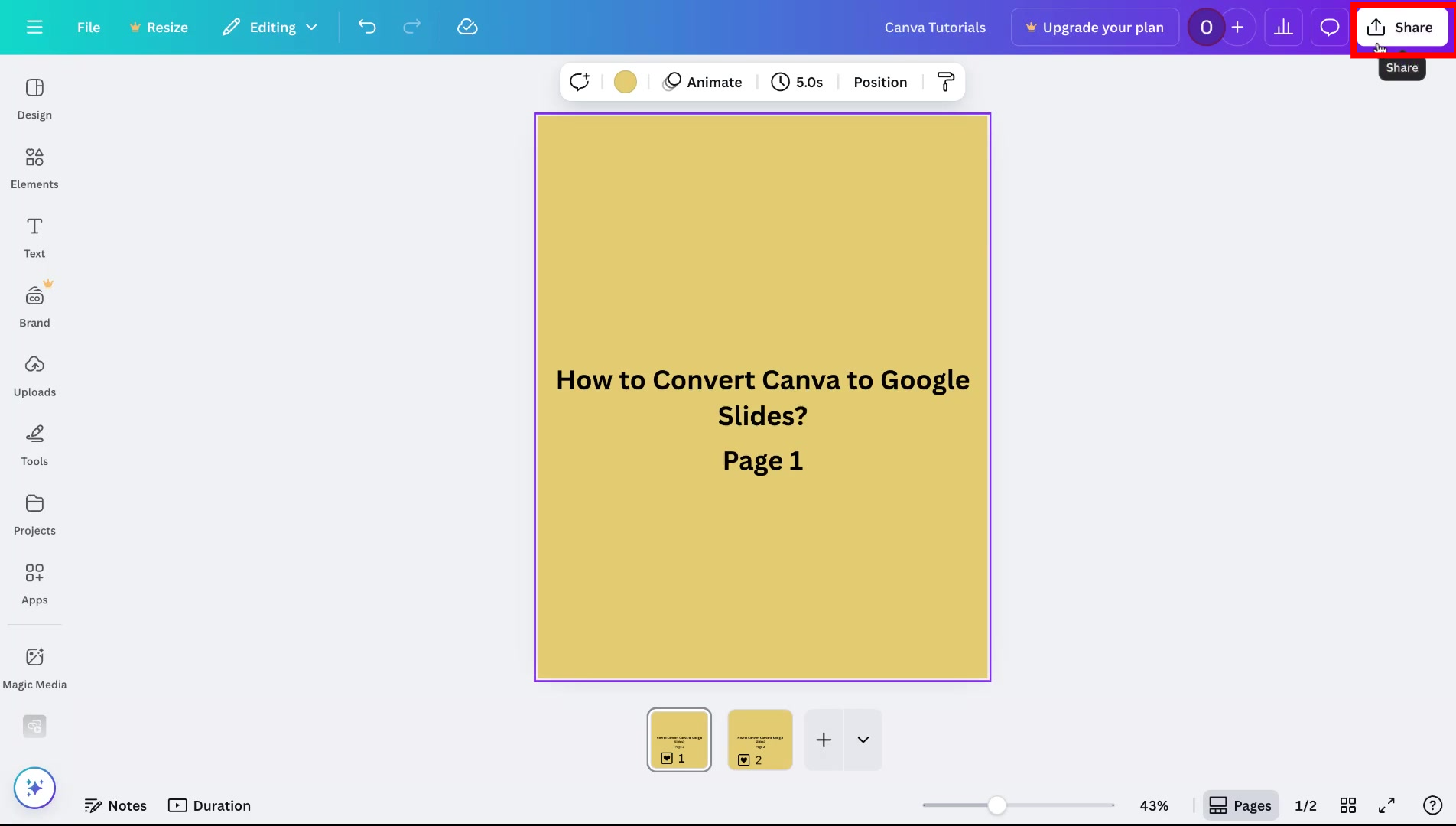Viewport: 1456px width, 826px height.
Task: Open the Projects panel
Action: click(x=34, y=513)
